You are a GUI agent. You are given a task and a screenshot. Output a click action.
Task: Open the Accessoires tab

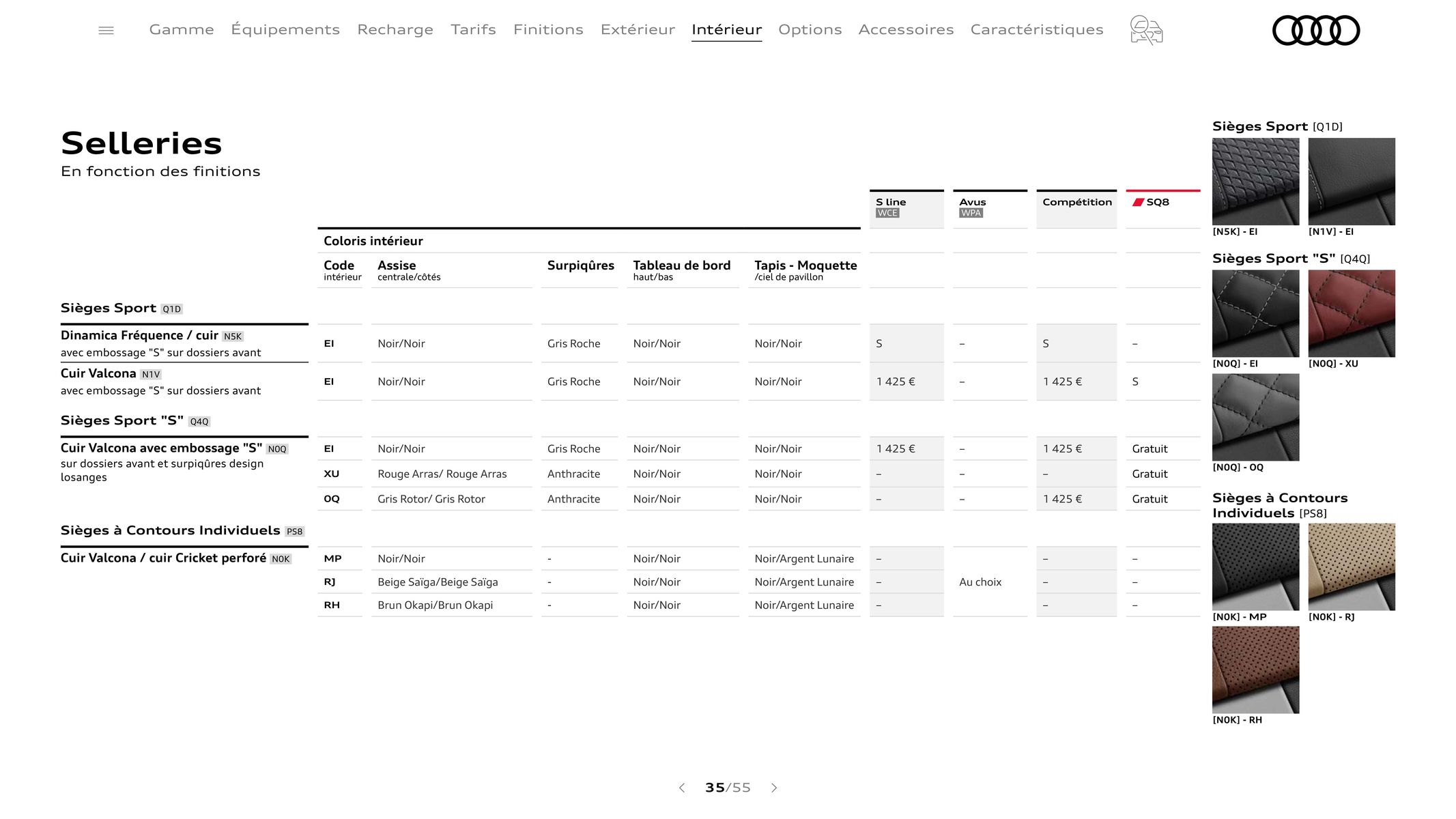[x=906, y=29]
